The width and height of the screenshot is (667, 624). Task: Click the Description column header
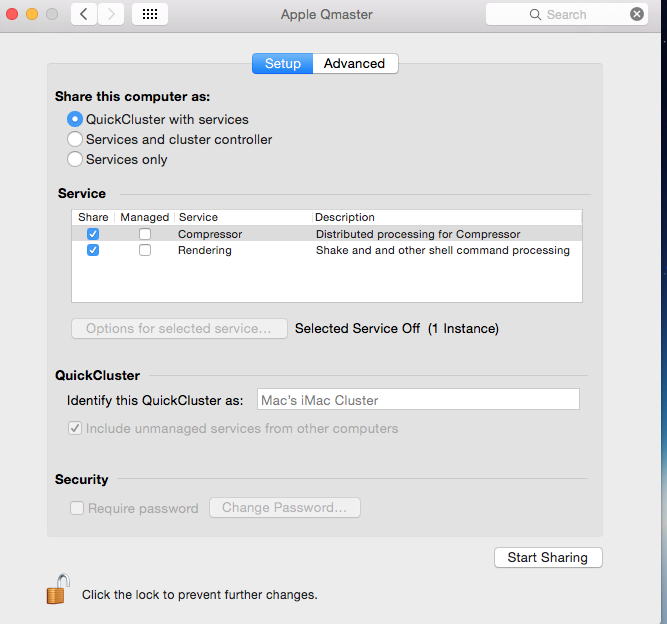[x=448, y=217]
